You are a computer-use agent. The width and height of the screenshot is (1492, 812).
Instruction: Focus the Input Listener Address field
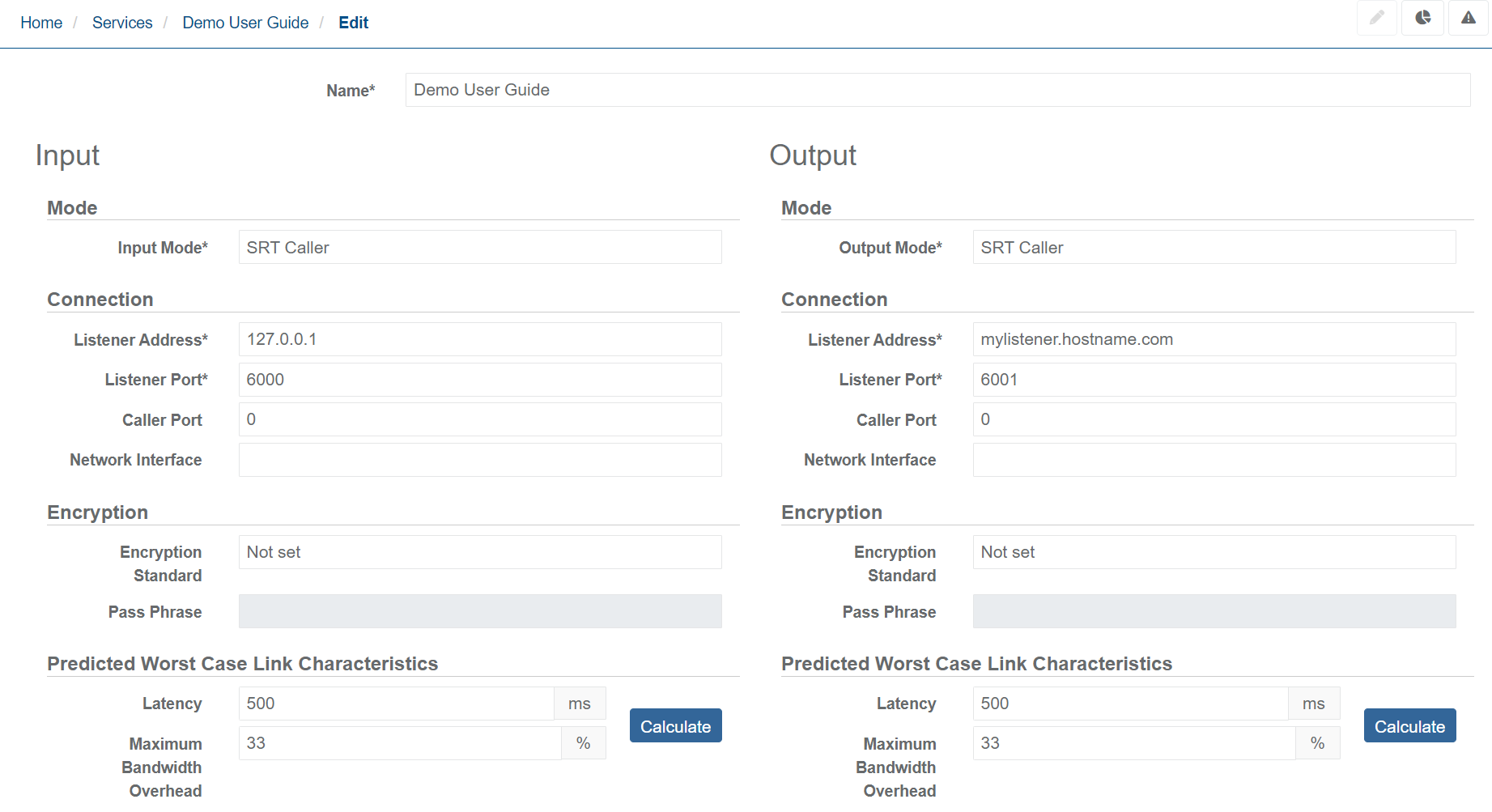tap(479, 339)
